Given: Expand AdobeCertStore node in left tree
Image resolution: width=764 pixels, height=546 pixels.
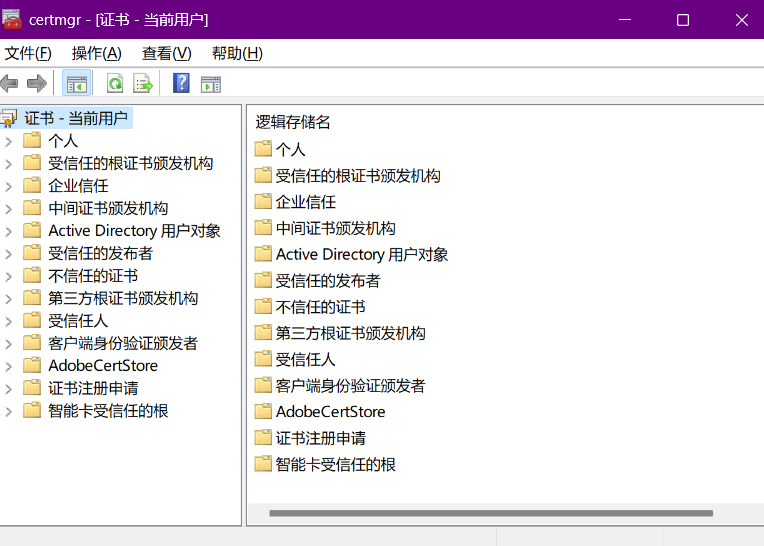Looking at the screenshot, I should 9,366.
